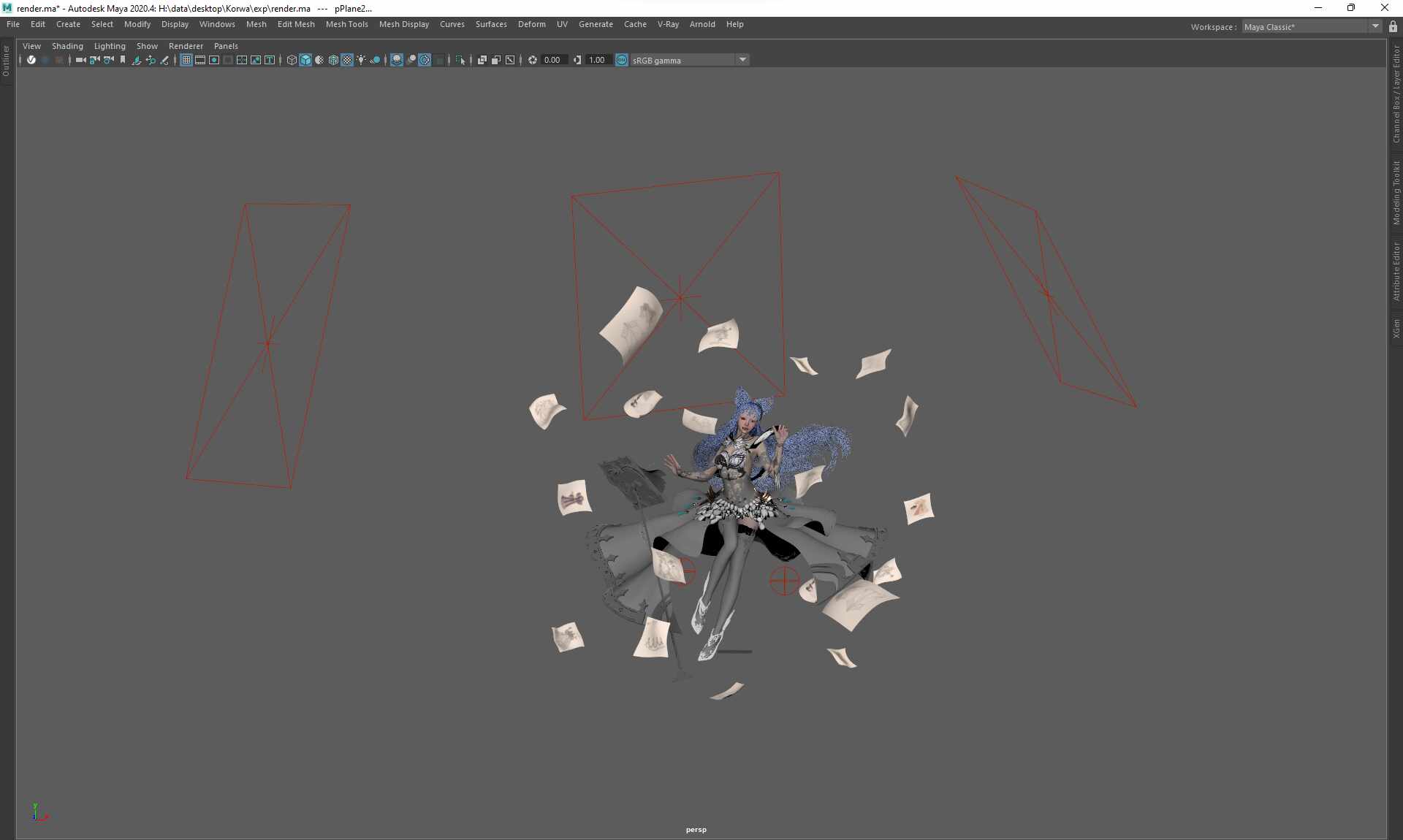This screenshot has width=1403, height=840.
Task: Open the Workspace Maya Classic dropdown
Action: [x=1312, y=27]
